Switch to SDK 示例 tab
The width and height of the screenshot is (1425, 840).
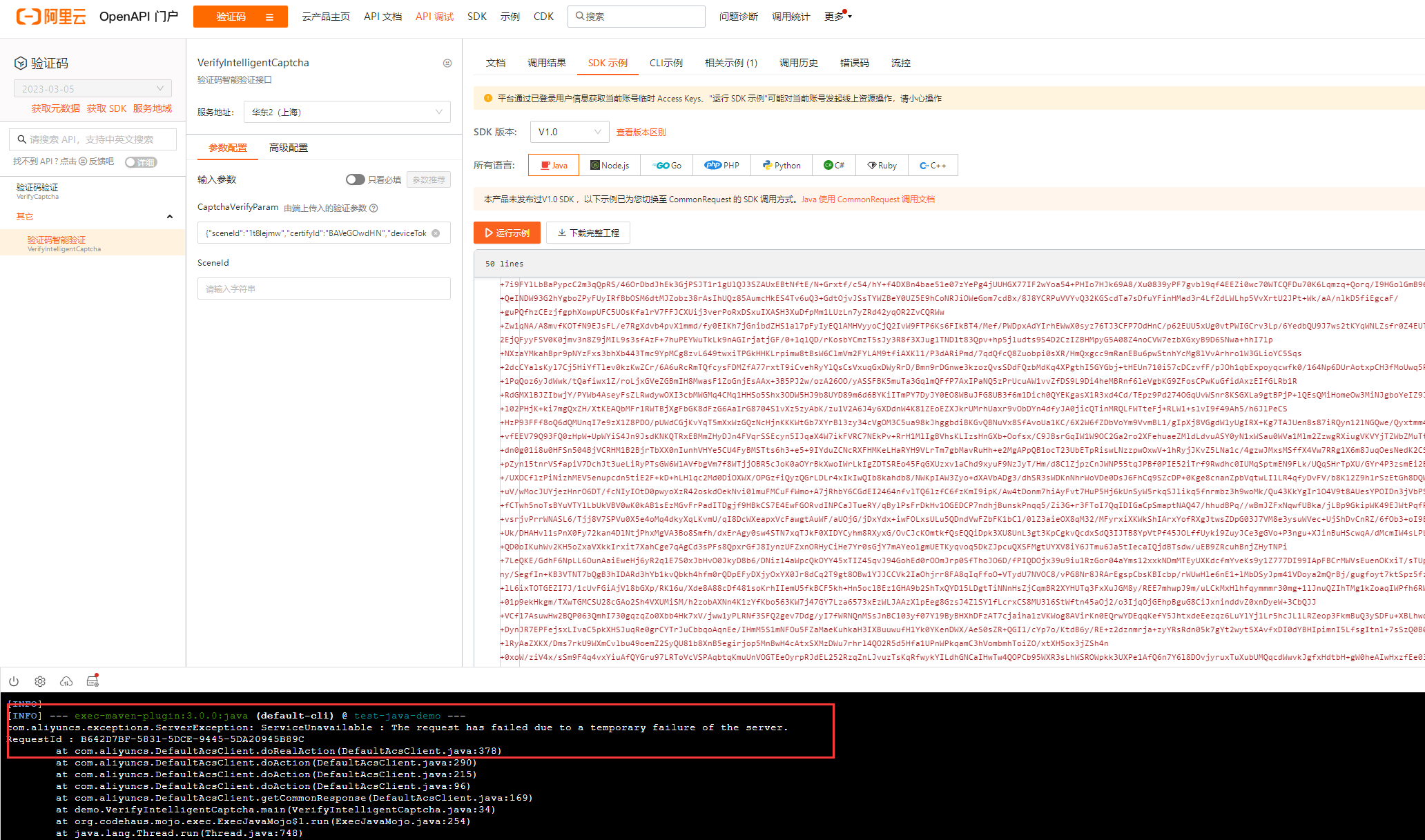[608, 63]
